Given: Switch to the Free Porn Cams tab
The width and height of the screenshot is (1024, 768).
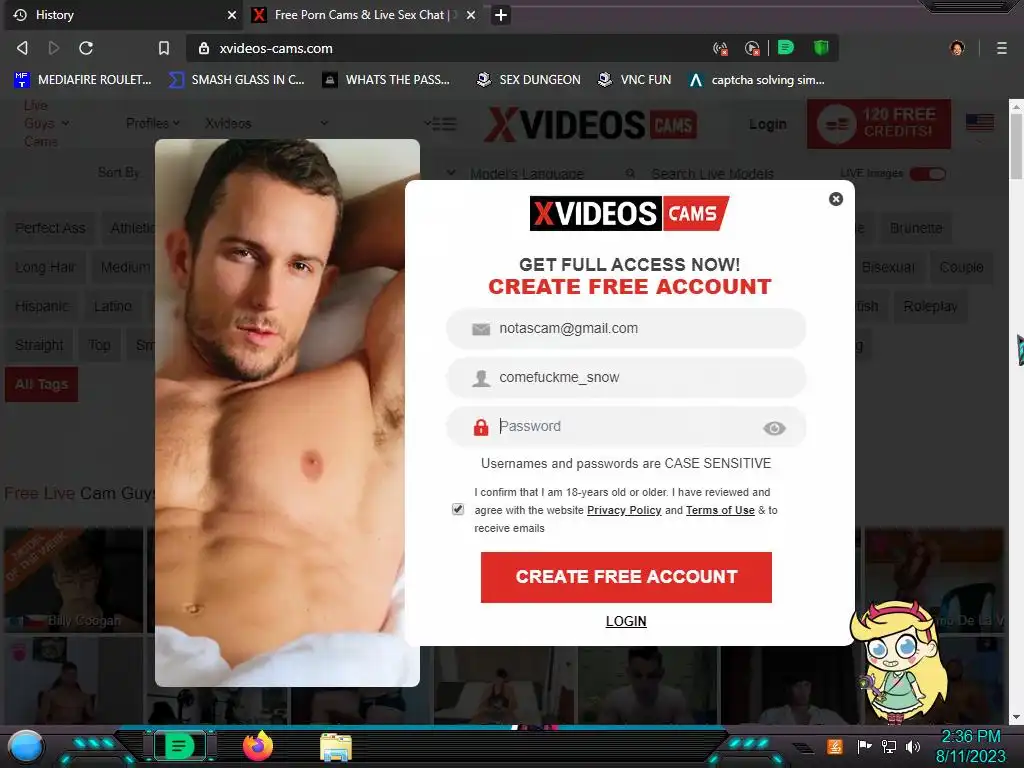Looking at the screenshot, I should [x=364, y=15].
